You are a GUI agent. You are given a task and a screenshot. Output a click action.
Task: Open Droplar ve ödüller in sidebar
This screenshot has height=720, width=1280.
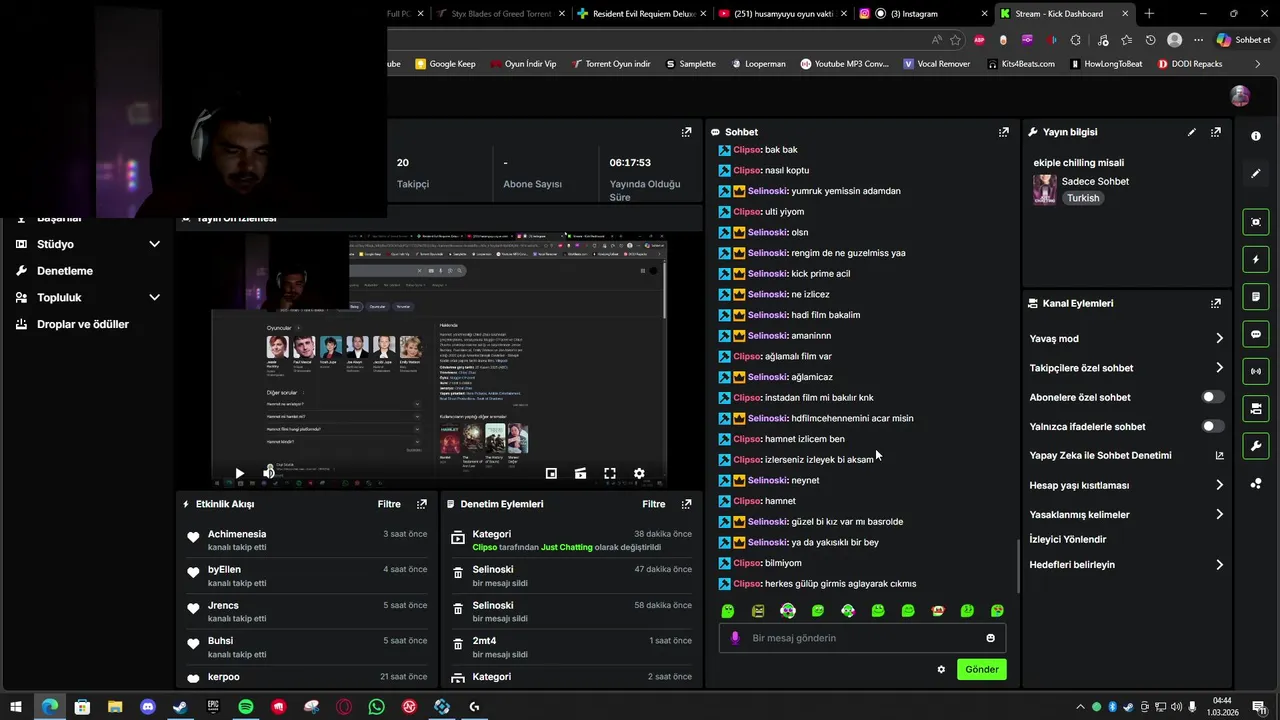point(83,324)
